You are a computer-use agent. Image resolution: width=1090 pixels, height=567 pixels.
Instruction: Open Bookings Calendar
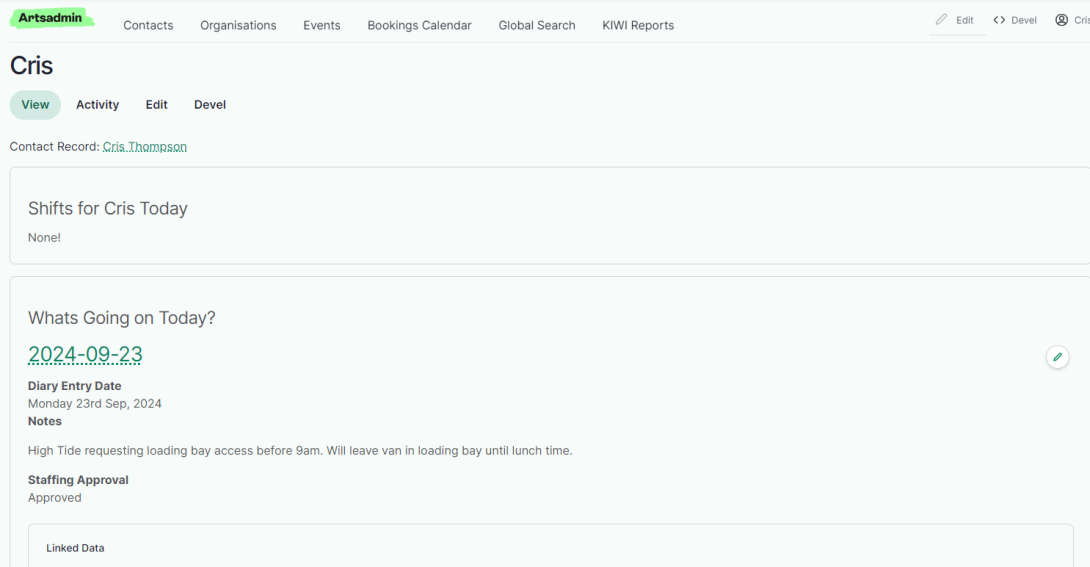pos(419,25)
